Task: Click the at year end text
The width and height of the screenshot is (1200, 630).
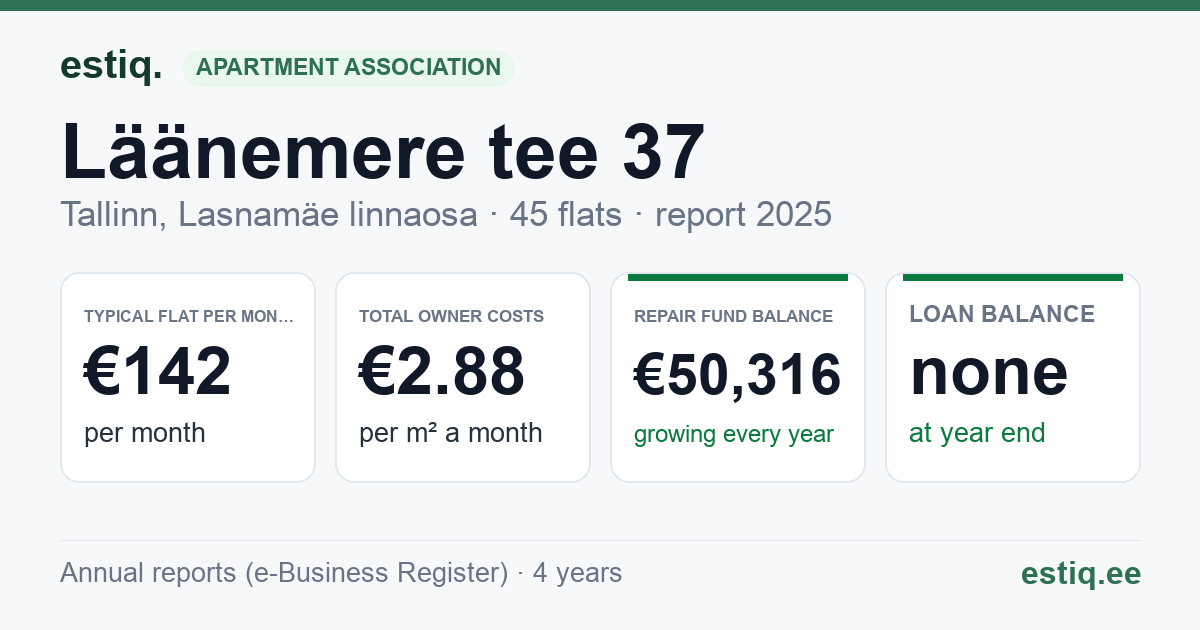Action: tap(977, 433)
